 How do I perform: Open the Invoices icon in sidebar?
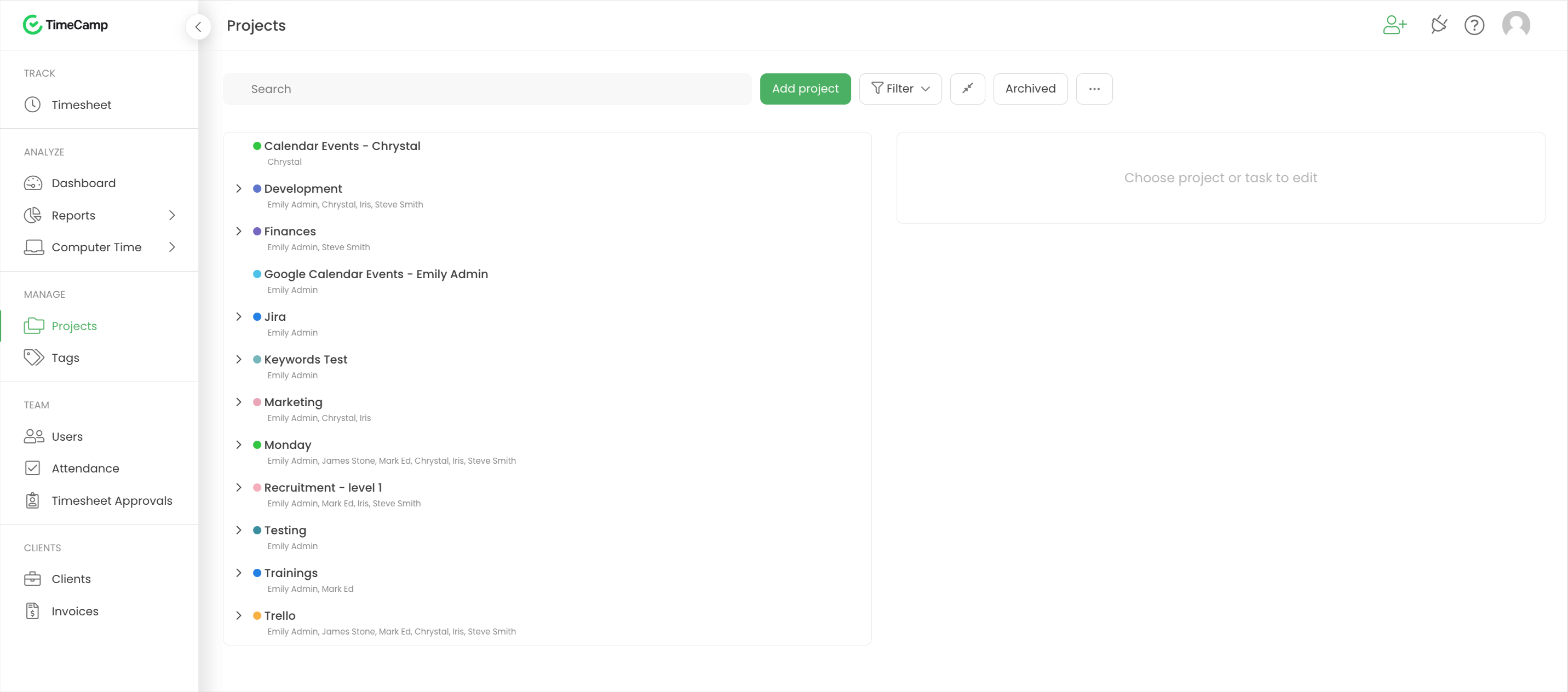32,610
